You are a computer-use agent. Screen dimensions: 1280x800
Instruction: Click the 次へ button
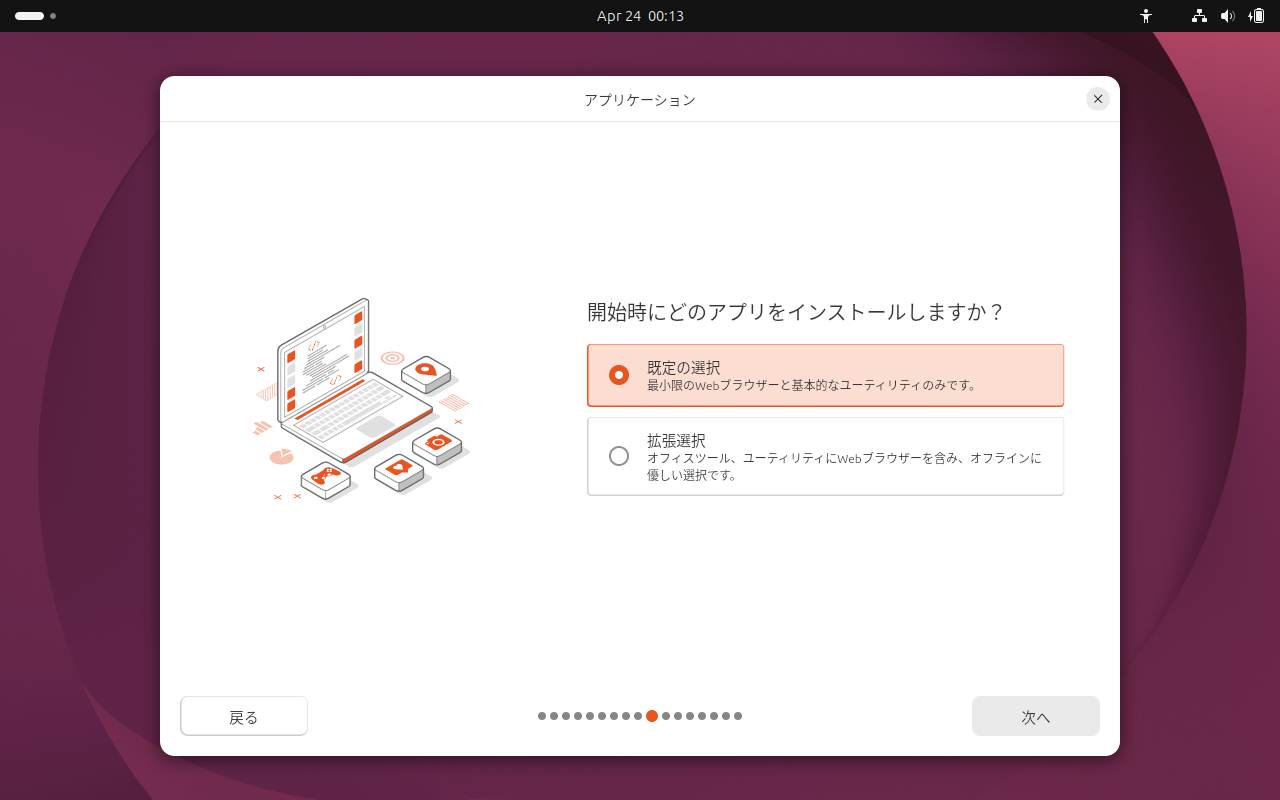1035,716
